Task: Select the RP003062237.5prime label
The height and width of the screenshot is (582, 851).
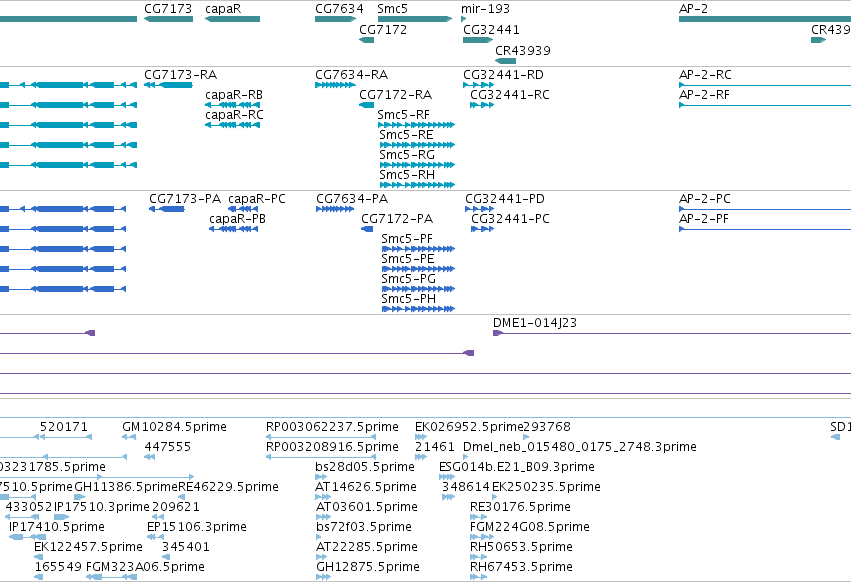Action: 332,427
